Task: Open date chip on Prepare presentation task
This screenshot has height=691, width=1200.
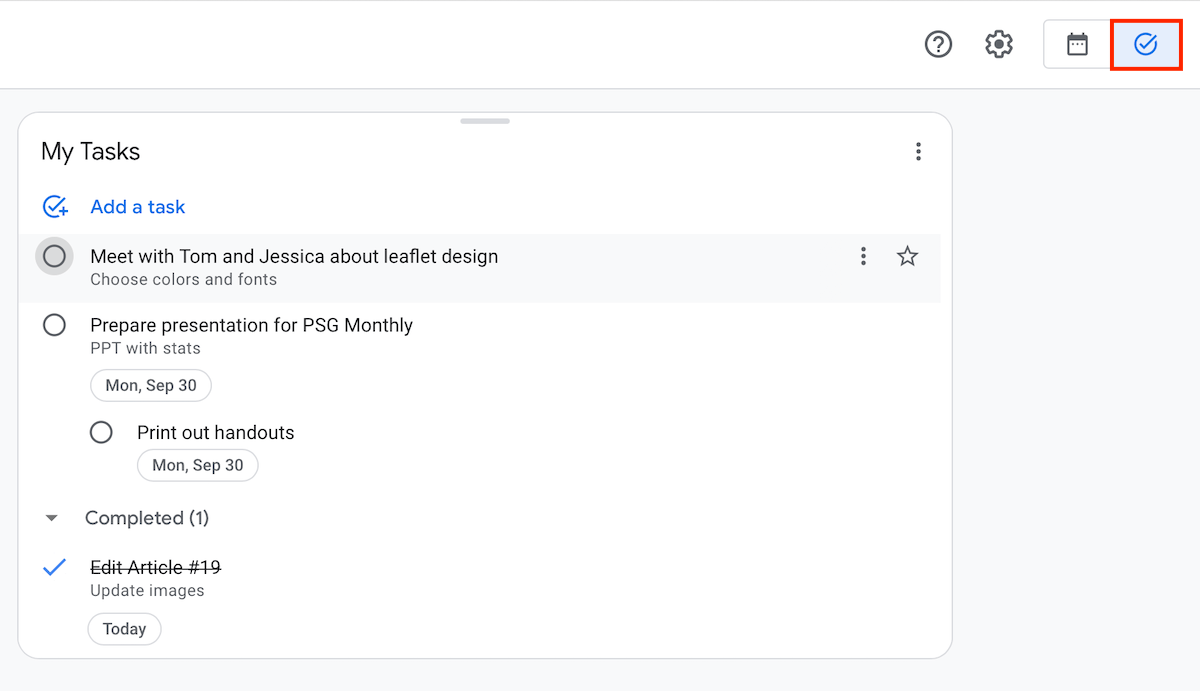Action: (151, 386)
